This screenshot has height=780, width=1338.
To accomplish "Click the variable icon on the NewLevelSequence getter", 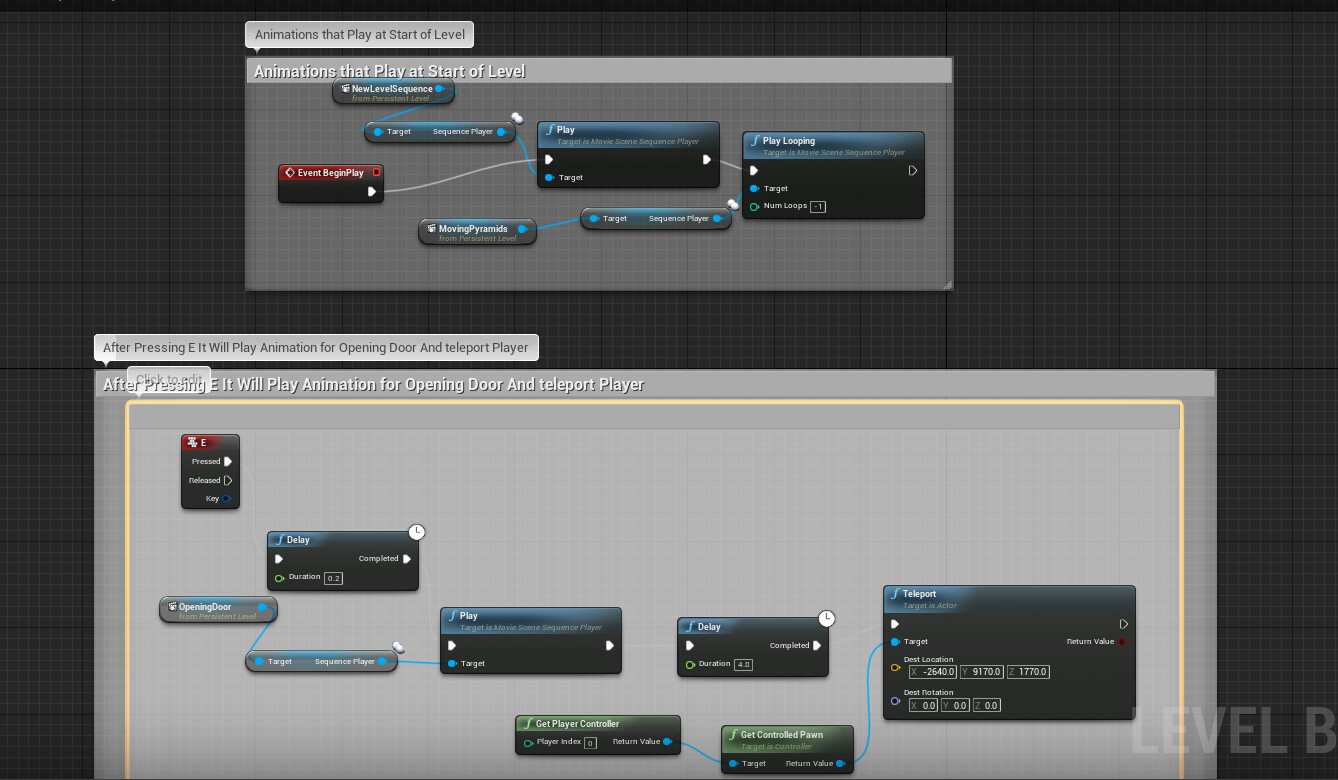I will (344, 88).
